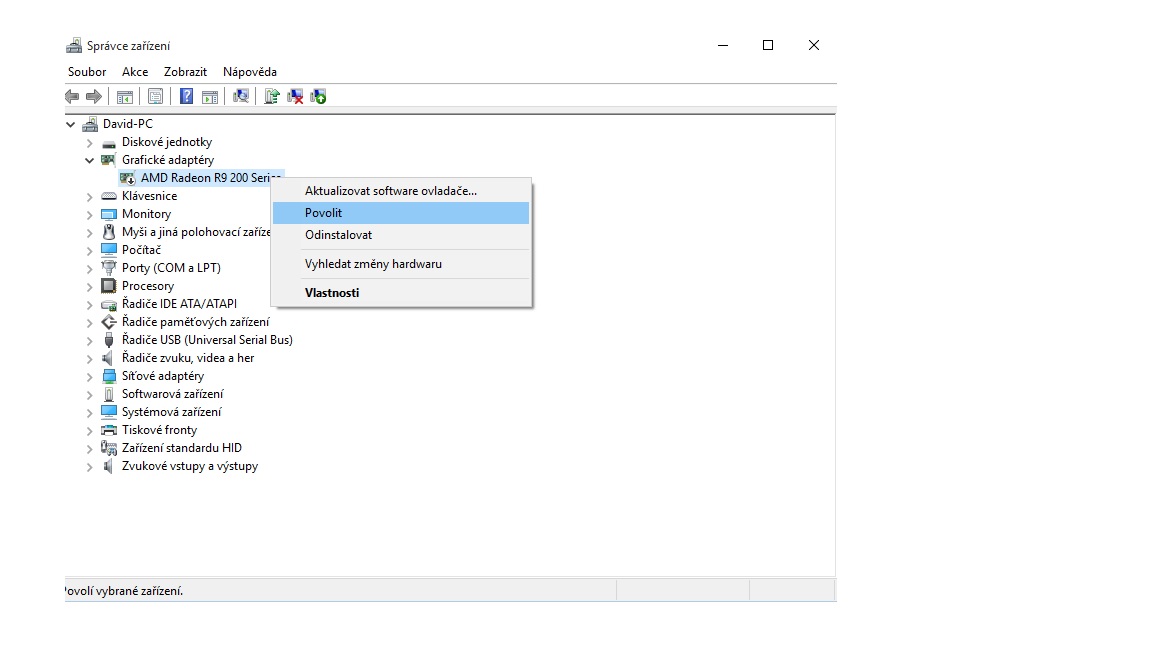1152x648 pixels.
Task: Expand Zvukové vstupy a výstupy chevron
Action: [90, 467]
